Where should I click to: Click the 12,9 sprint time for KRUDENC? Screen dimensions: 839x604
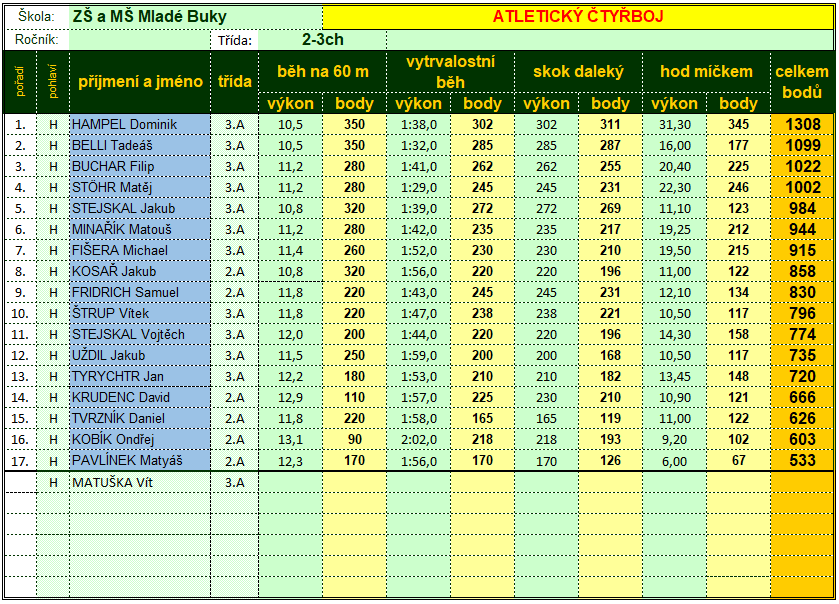coord(291,397)
